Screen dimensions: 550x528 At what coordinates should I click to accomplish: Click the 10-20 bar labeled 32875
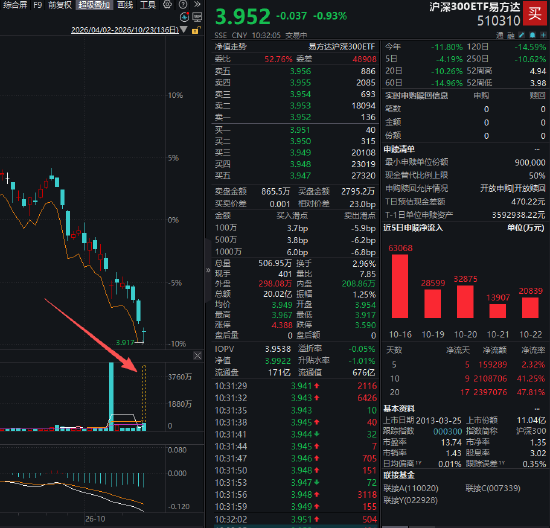[x=465, y=302]
